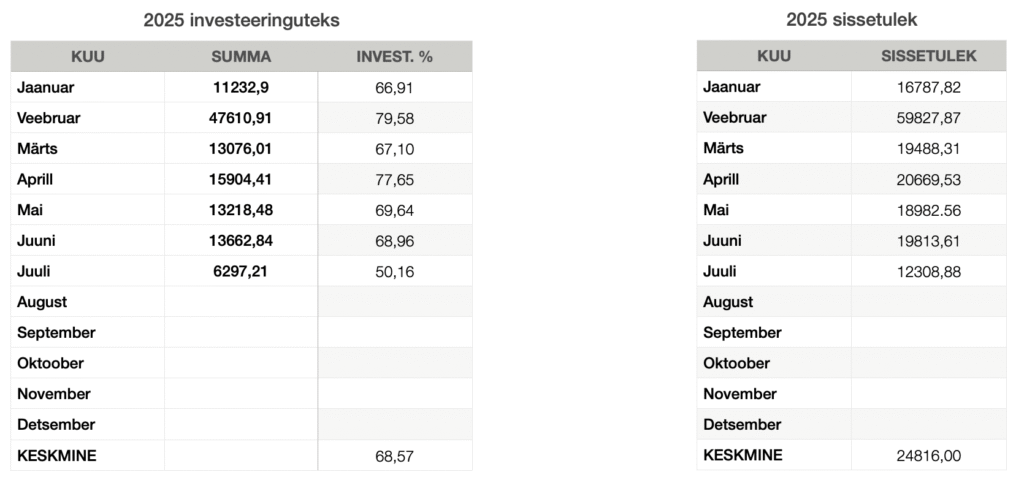The height and width of the screenshot is (488, 1024).
Task: Click the SUMMA column header
Action: [241, 57]
